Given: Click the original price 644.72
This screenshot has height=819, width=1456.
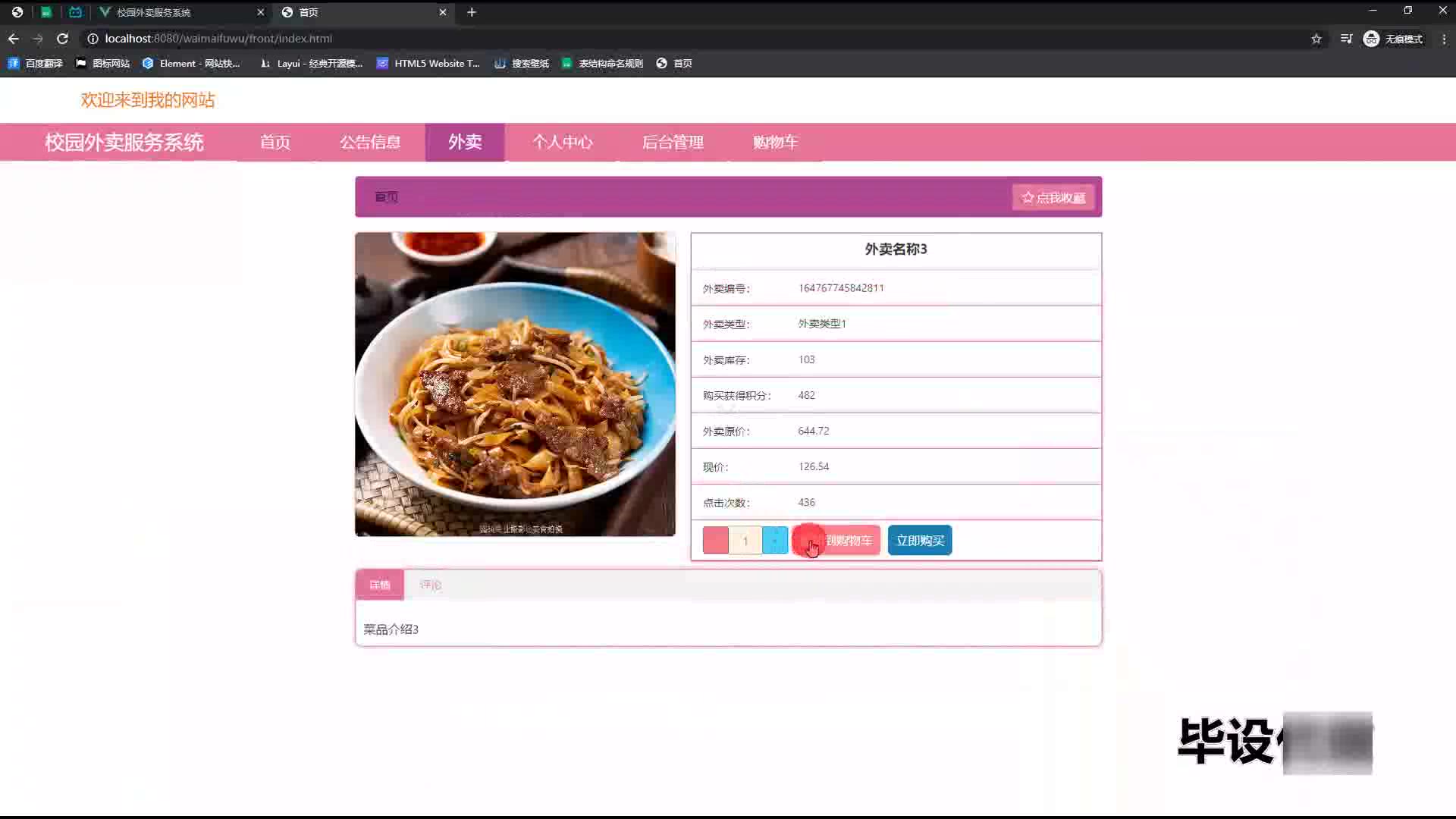Looking at the screenshot, I should 814,431.
